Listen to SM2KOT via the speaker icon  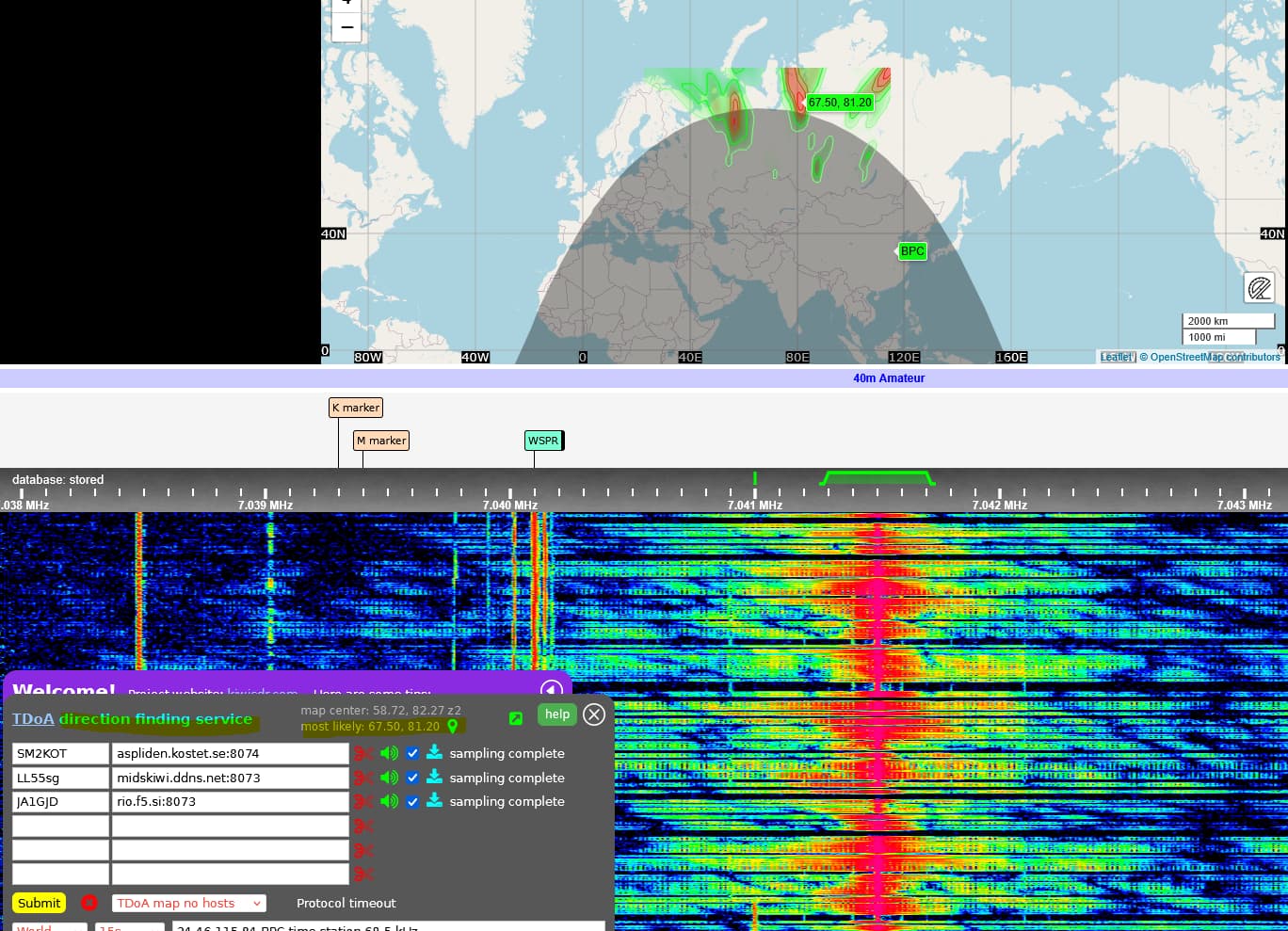pos(389,753)
